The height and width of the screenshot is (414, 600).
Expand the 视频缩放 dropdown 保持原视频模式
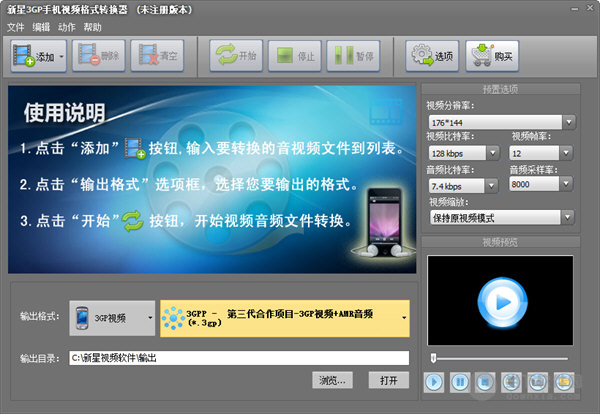tap(568, 217)
